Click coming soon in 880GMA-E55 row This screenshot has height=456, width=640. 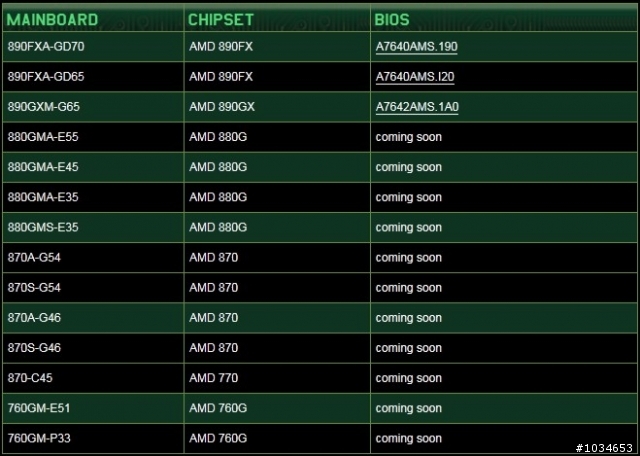[x=409, y=137]
